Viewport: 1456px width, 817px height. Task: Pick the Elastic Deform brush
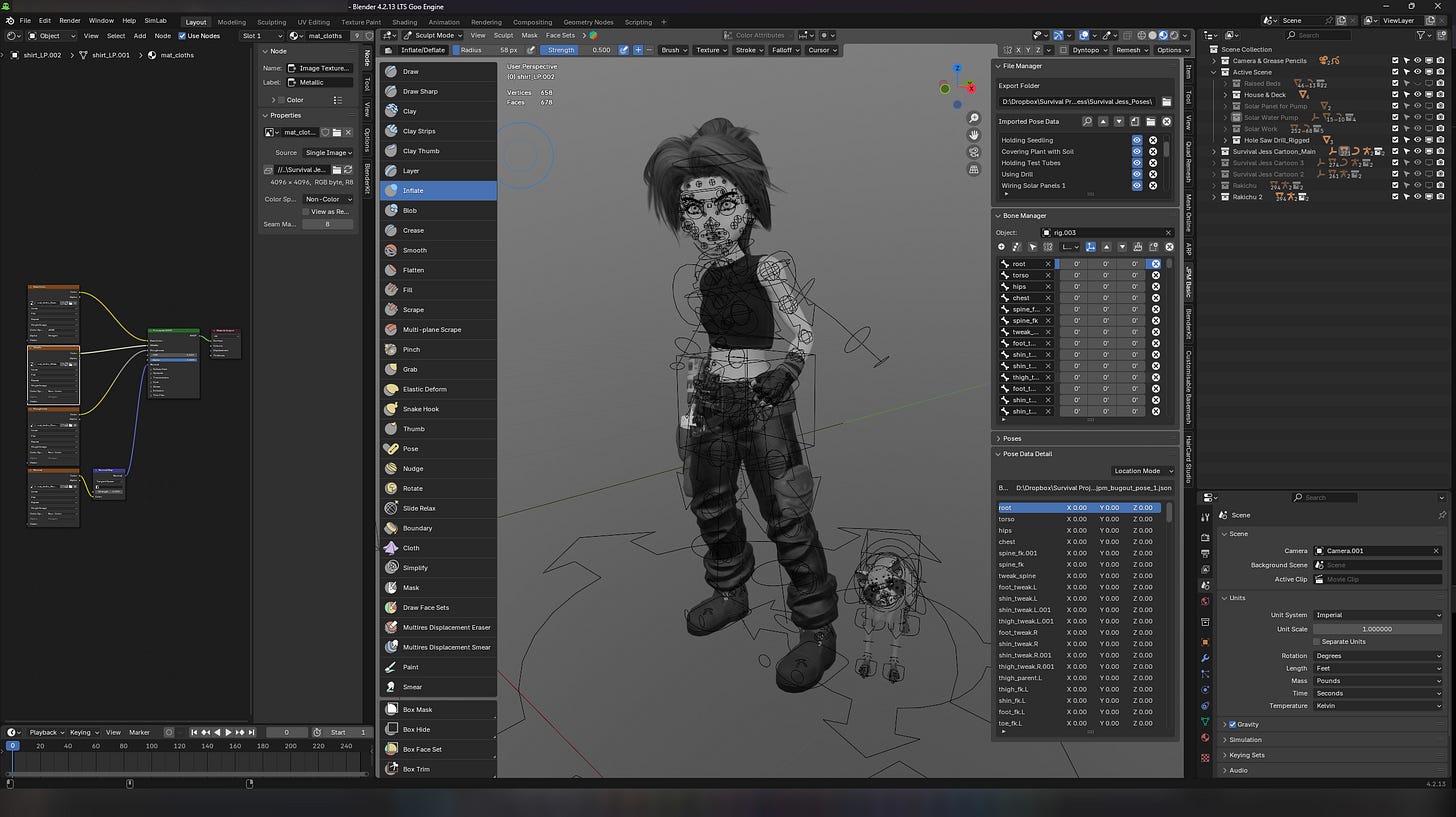[424, 389]
